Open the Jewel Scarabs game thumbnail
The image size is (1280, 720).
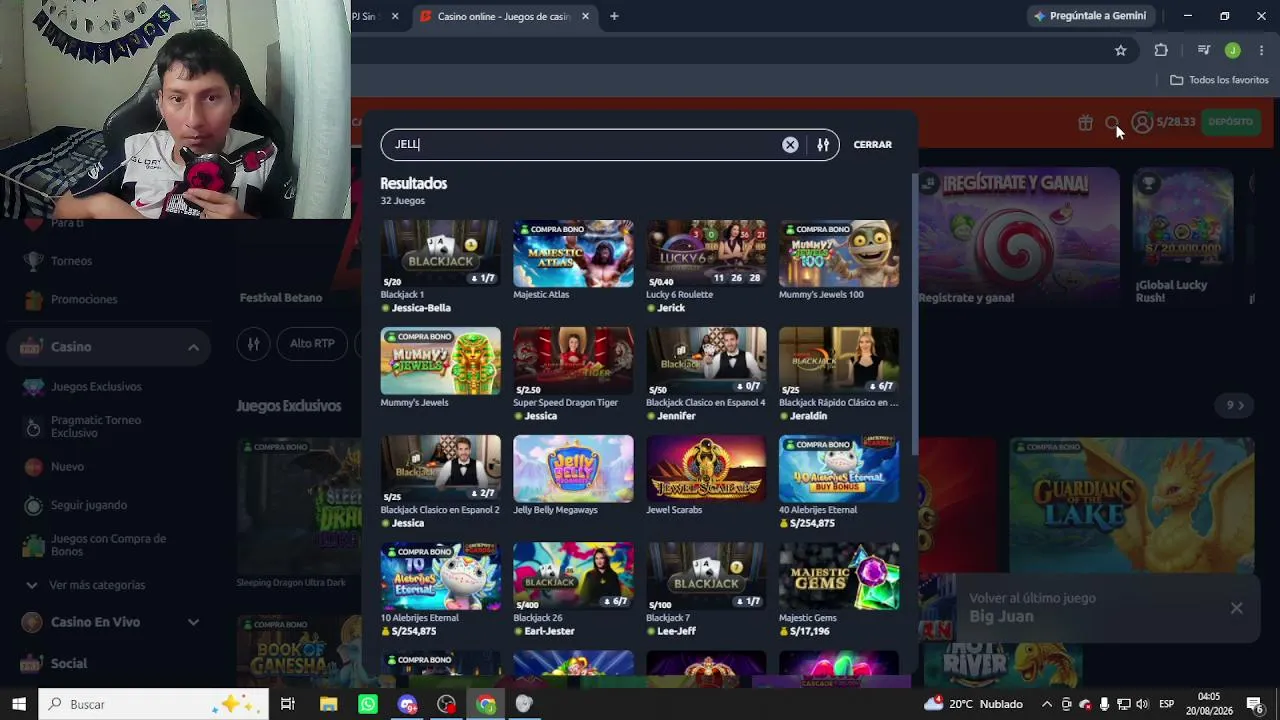pos(706,469)
